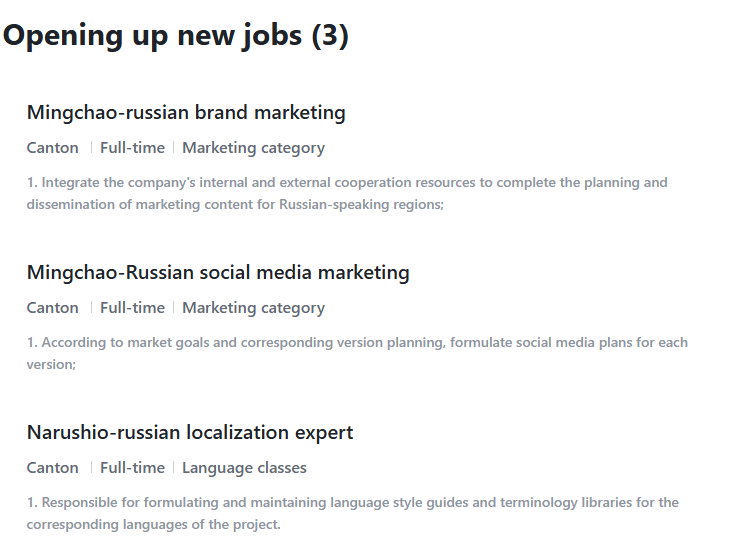The height and width of the screenshot is (560, 747).
Task: Click Full-time label under localization expert job
Action: click(132, 468)
